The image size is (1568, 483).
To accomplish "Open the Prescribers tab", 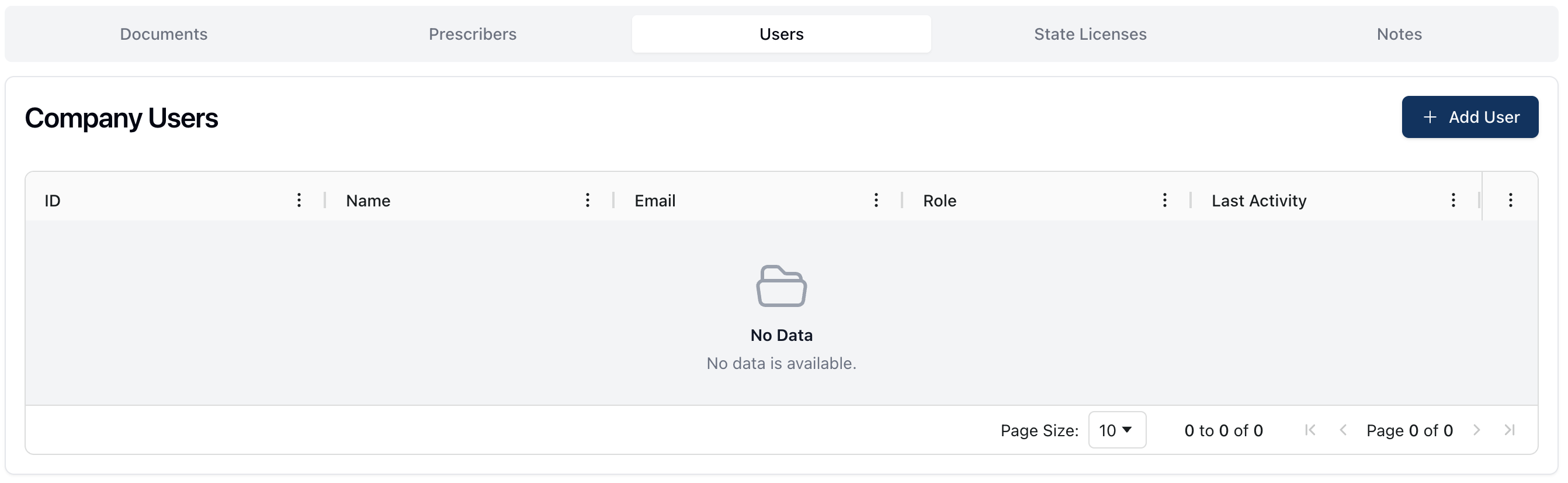I will pos(473,34).
